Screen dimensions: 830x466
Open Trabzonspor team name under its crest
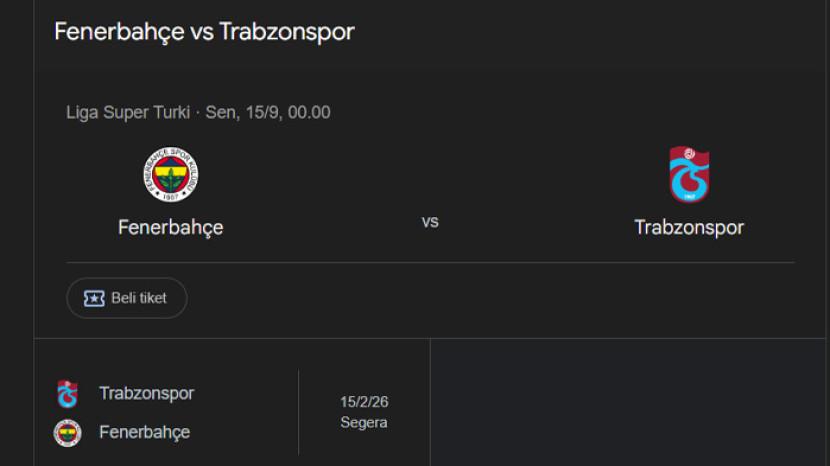(689, 227)
